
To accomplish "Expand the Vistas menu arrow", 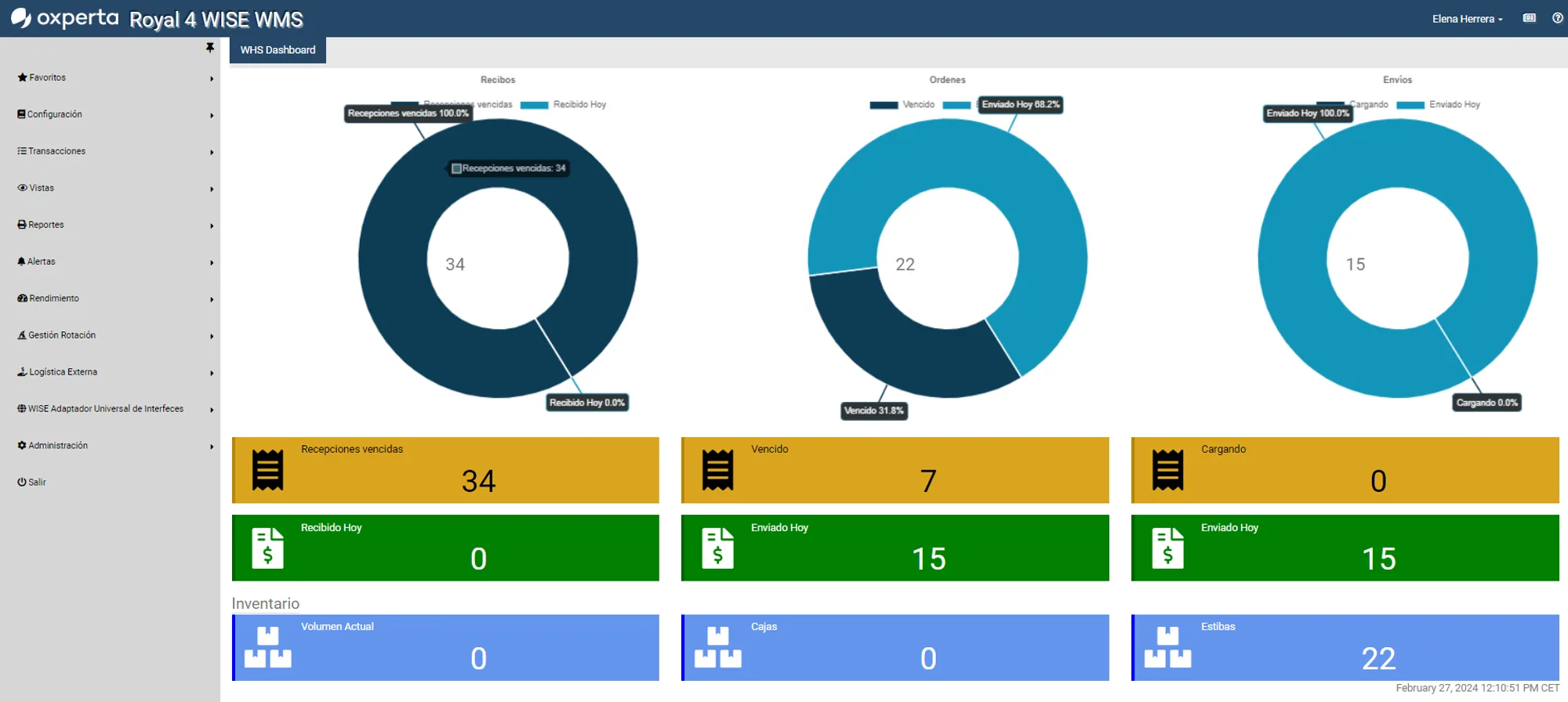I will point(212,189).
